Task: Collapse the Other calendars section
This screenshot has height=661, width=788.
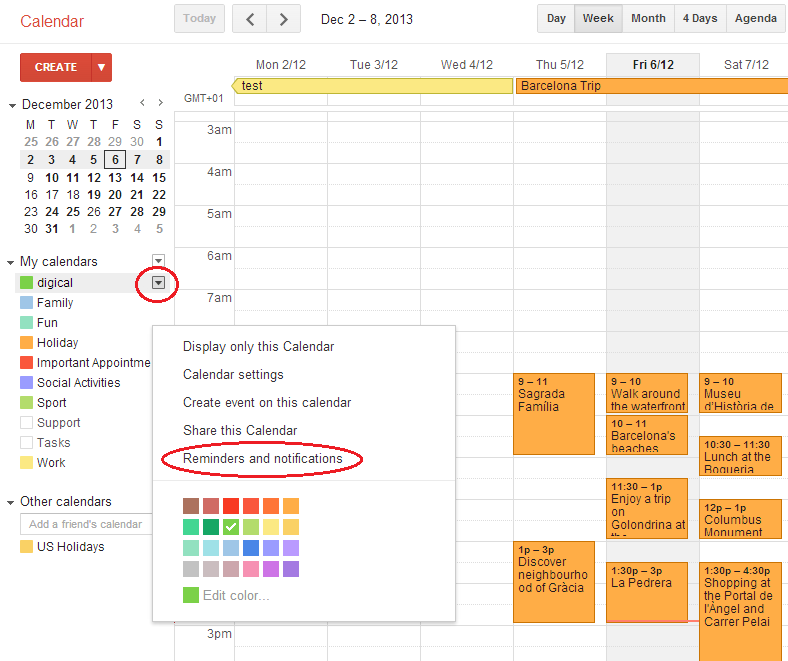Action: [x=11, y=502]
